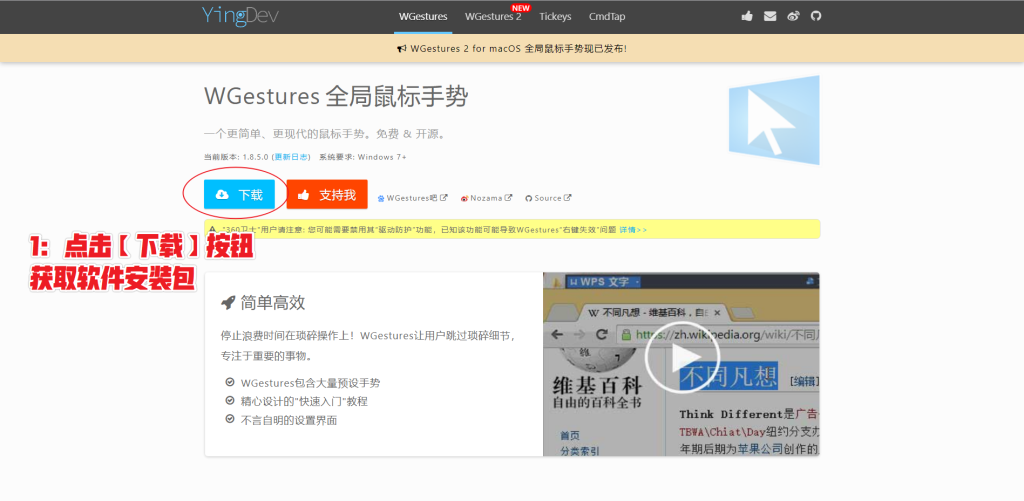Go to the CmdTap nav tab
The width and height of the screenshot is (1024, 501).
[x=607, y=17]
